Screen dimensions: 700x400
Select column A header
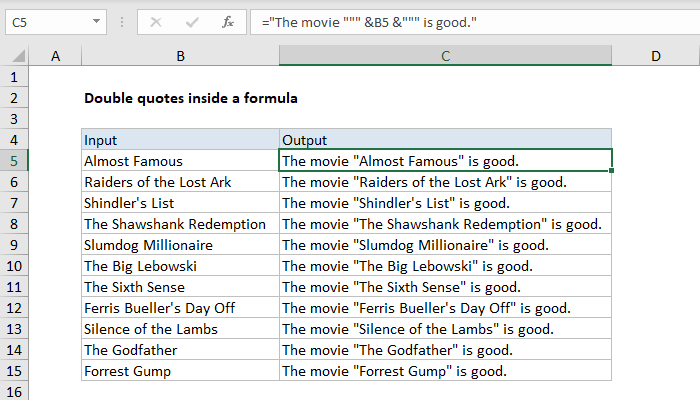(x=55, y=57)
